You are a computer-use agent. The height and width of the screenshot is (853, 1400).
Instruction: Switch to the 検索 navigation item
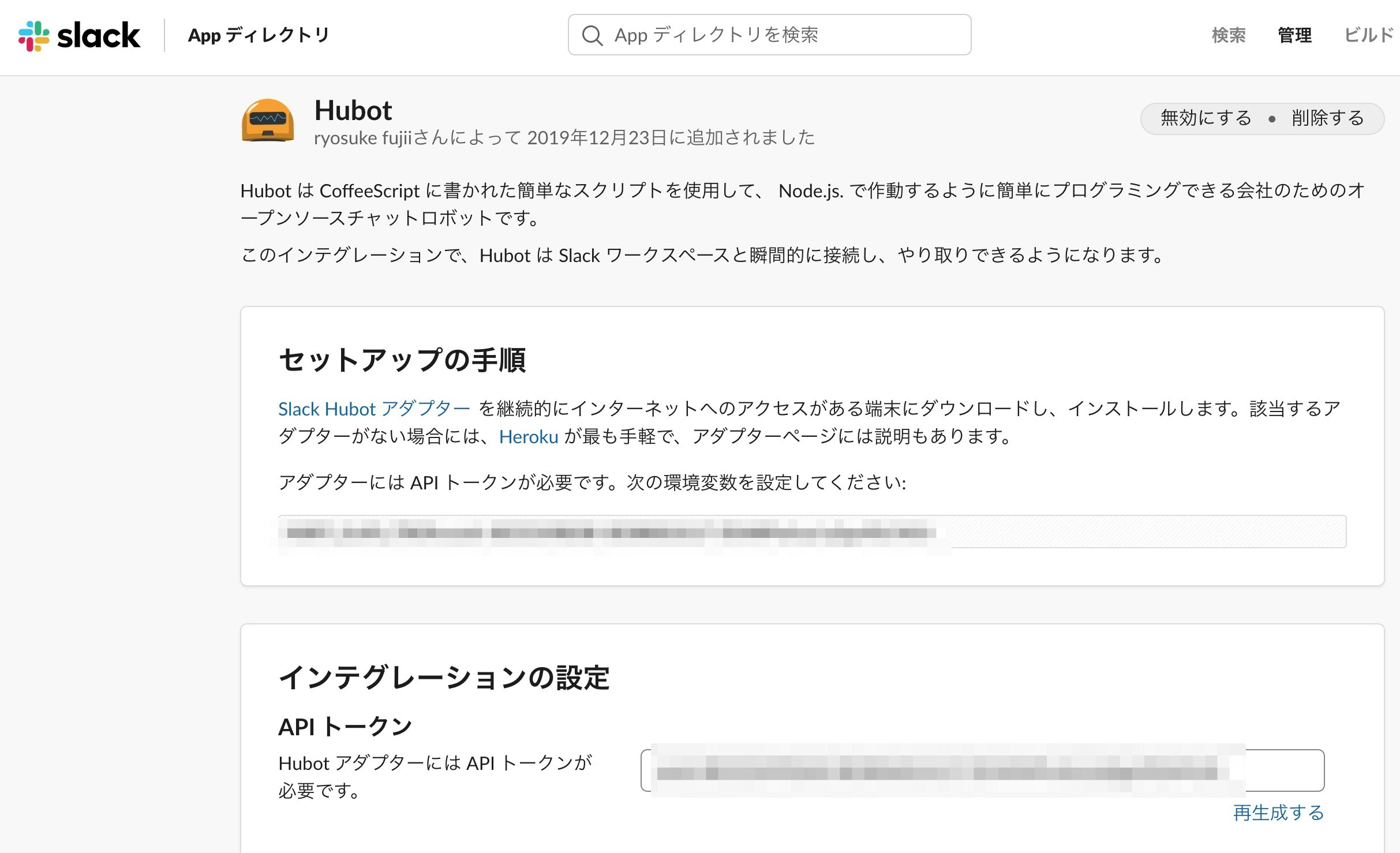[1229, 35]
